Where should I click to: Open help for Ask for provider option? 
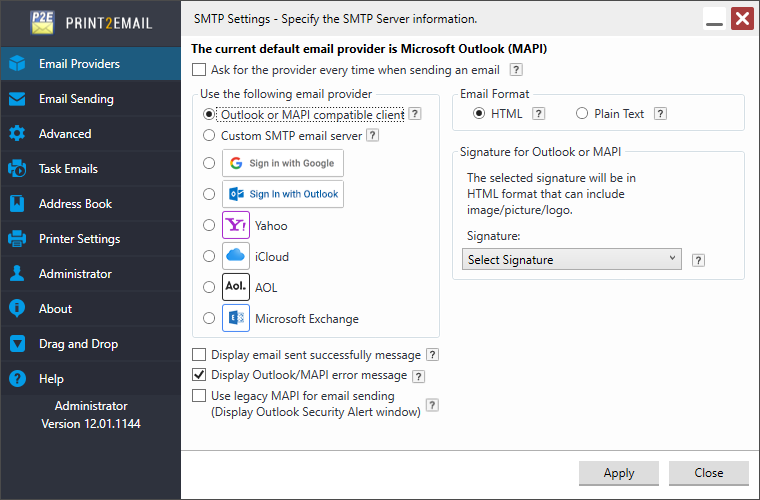(x=516, y=70)
